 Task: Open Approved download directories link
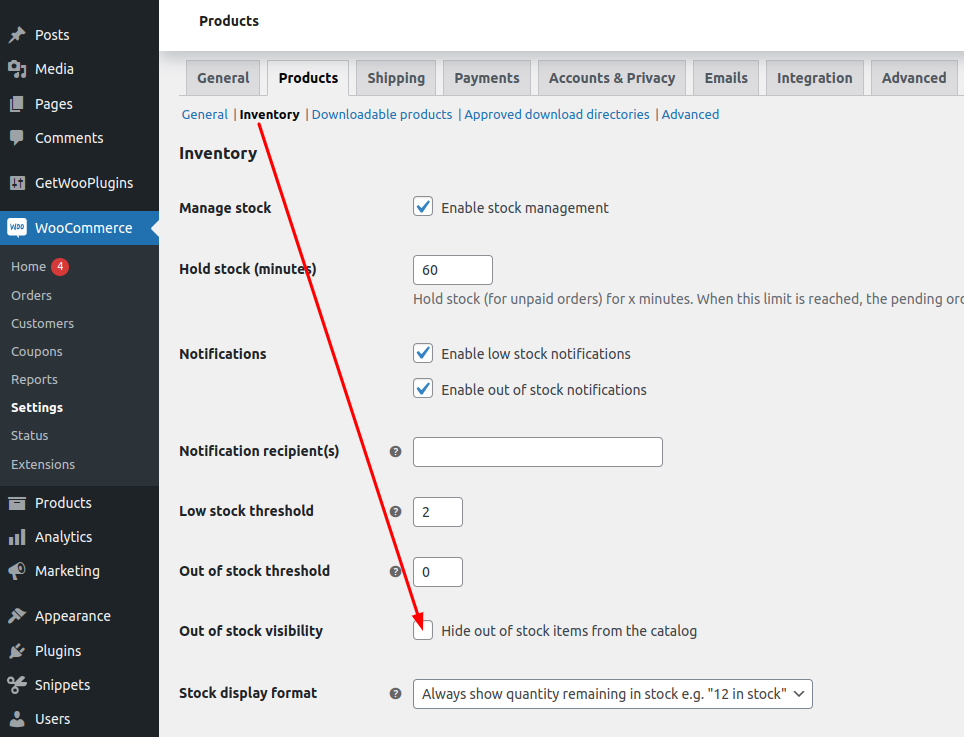557,114
